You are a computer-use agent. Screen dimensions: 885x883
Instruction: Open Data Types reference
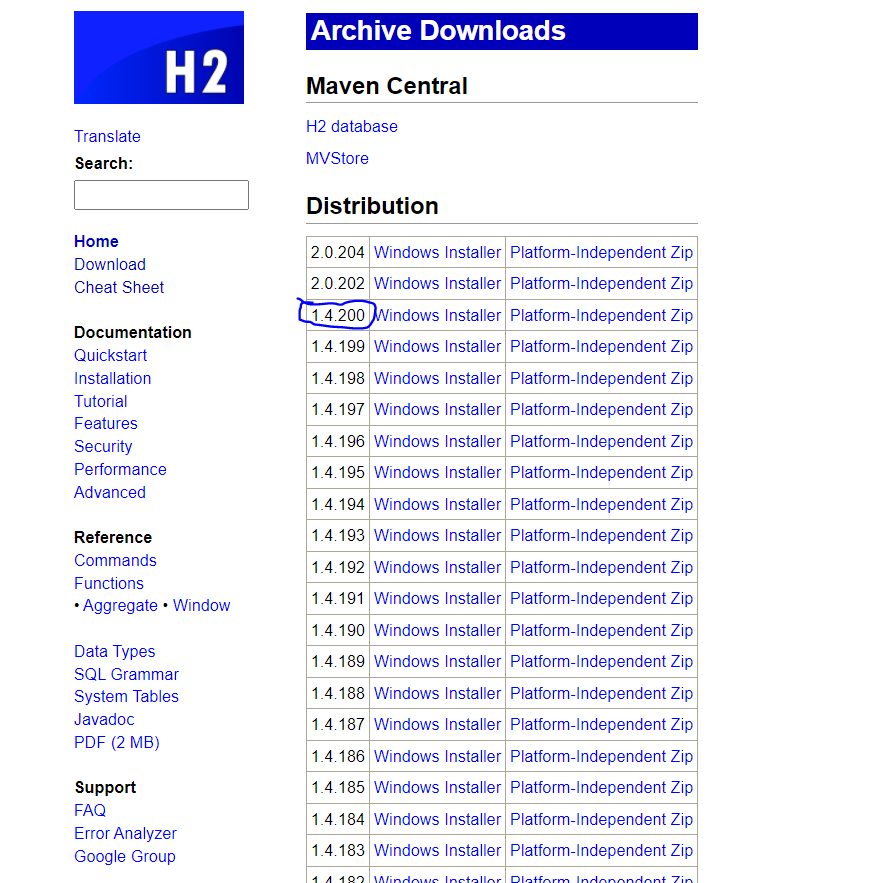[x=115, y=652]
